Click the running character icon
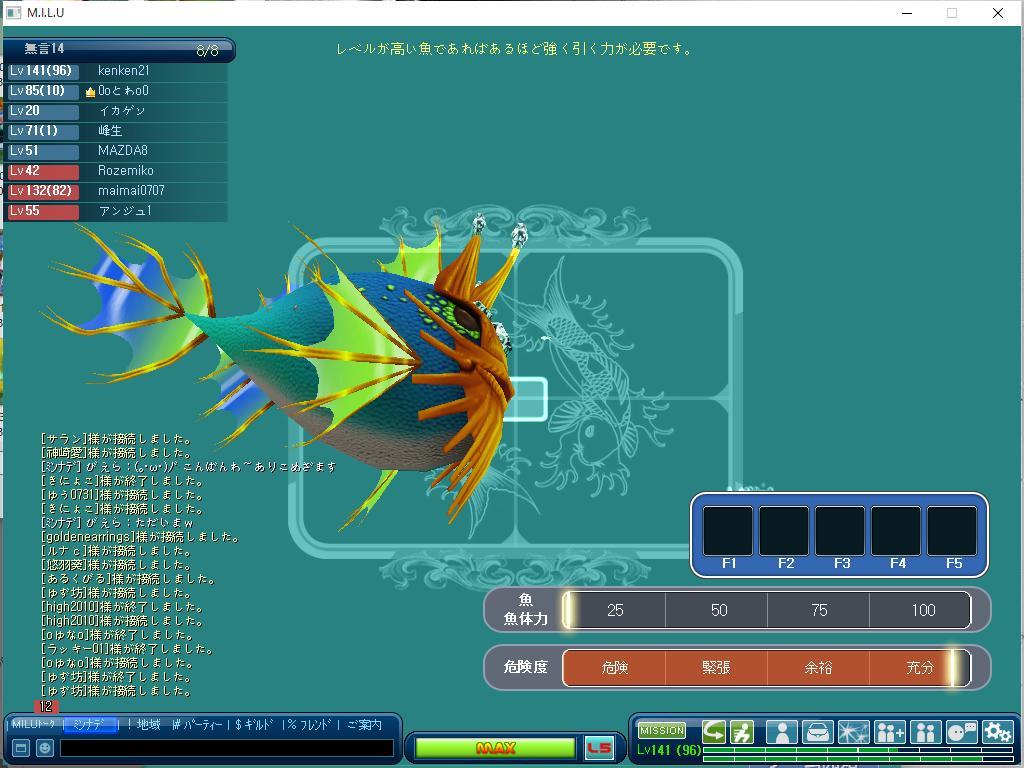The image size is (1024, 768). 742,732
